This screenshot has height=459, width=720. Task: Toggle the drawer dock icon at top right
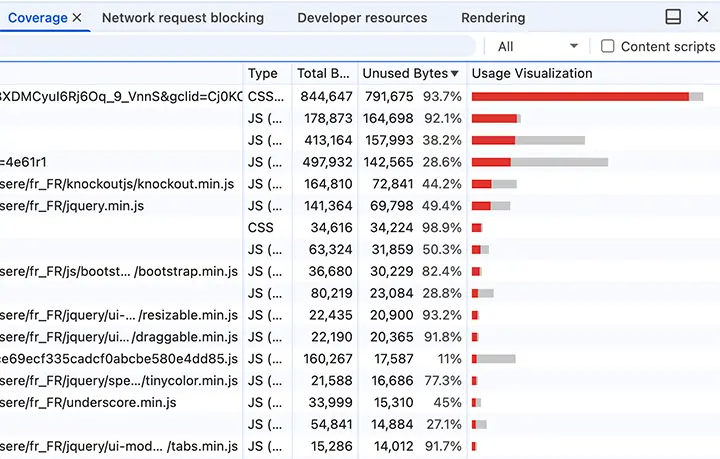(673, 17)
